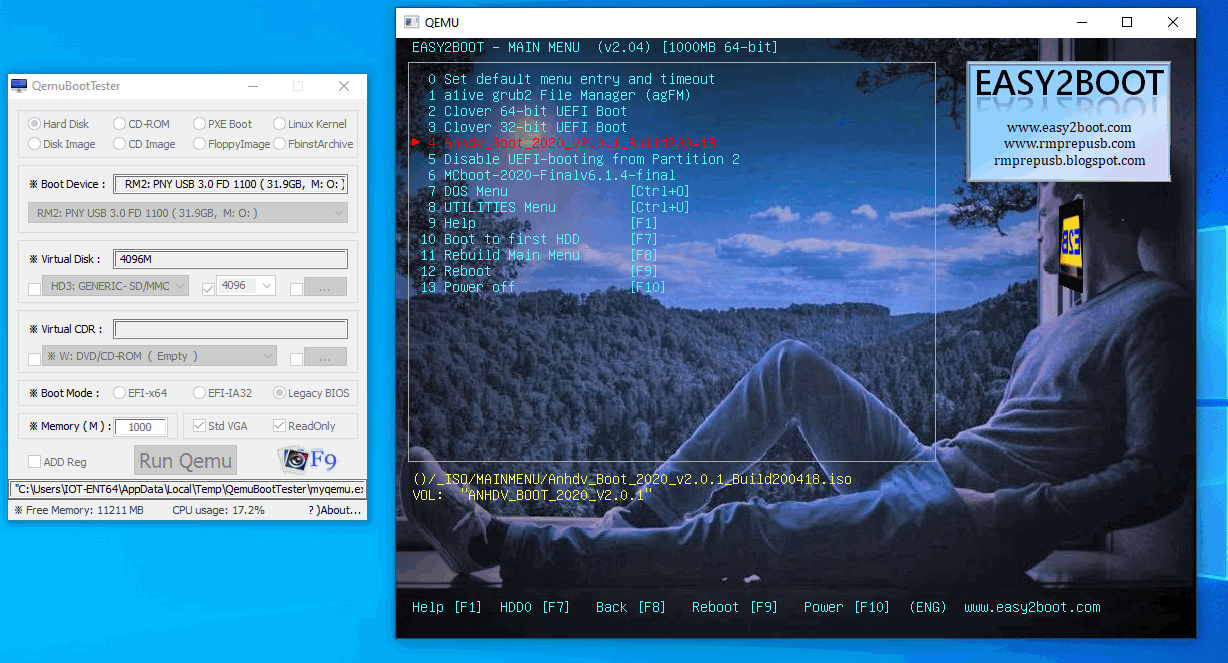This screenshot has width=1228, height=663.
Task: Click the Virtual Disk 4096M field
Action: [x=230, y=259]
